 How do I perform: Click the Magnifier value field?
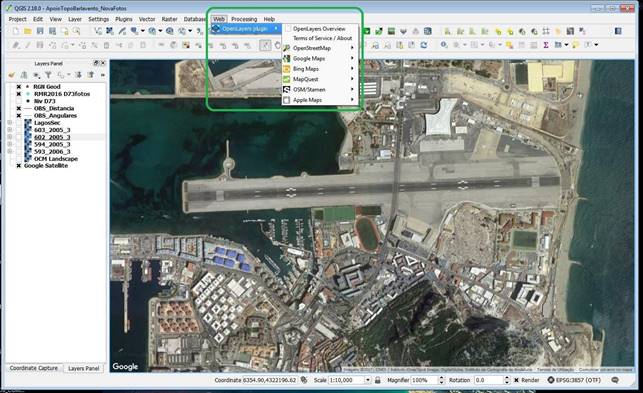click(x=424, y=380)
